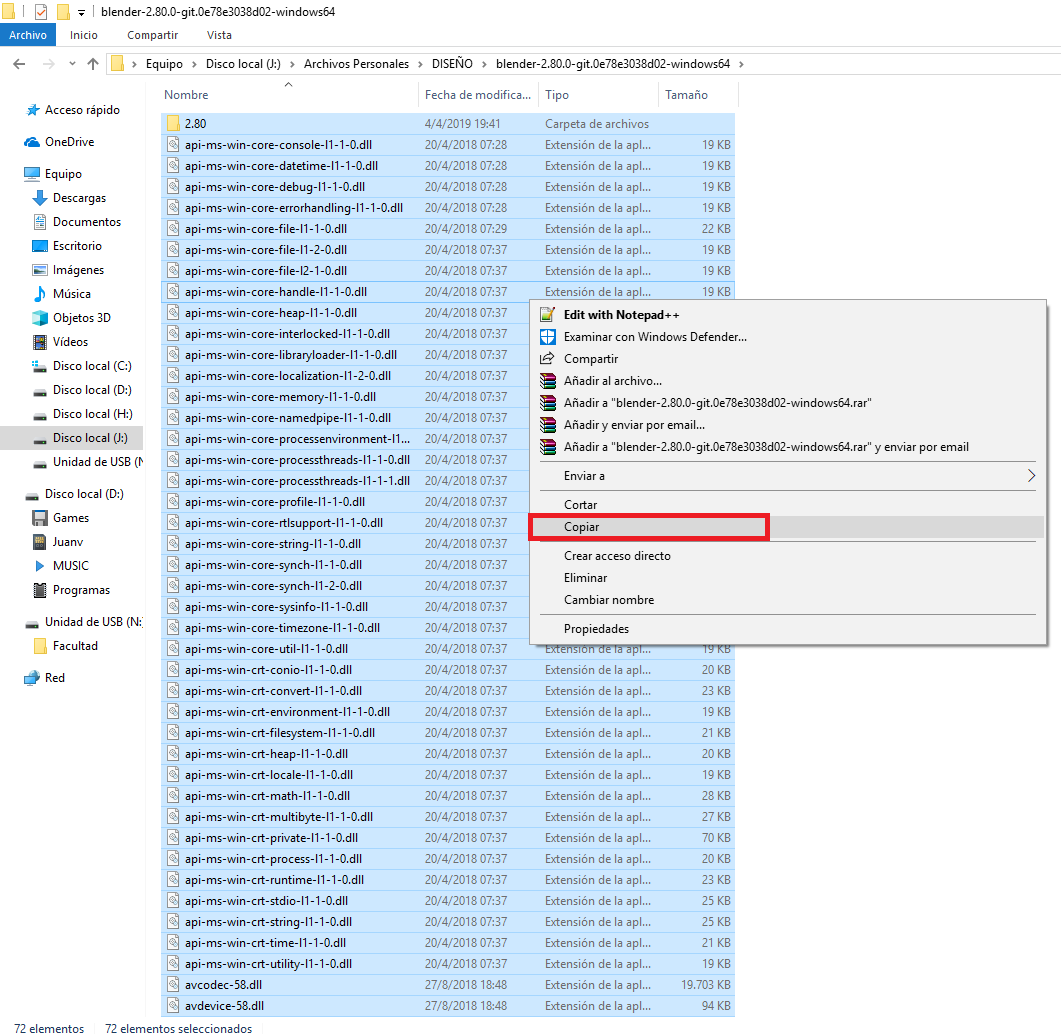Click the Vídeos film icon
The image size is (1061, 1036).
pyautogui.click(x=40, y=342)
